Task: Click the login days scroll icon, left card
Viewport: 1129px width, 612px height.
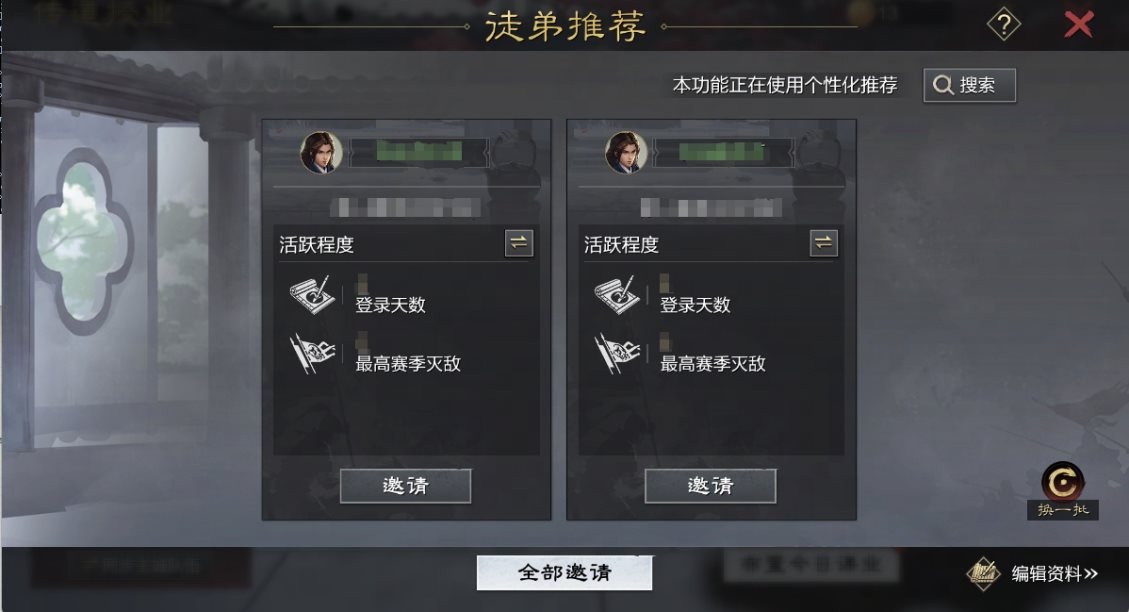Action: 312,294
